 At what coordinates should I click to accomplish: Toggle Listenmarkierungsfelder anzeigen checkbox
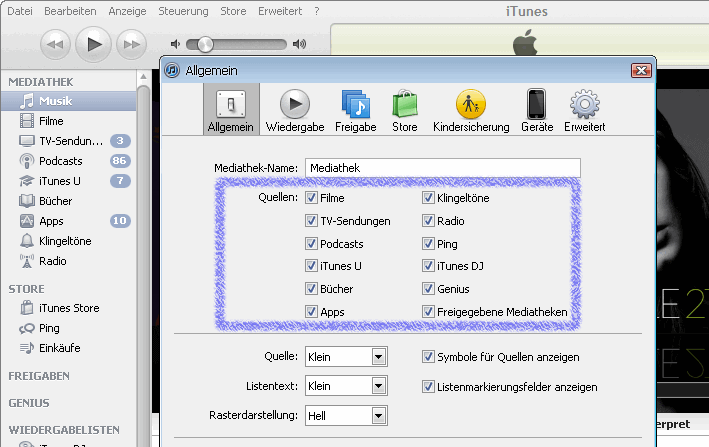point(428,386)
